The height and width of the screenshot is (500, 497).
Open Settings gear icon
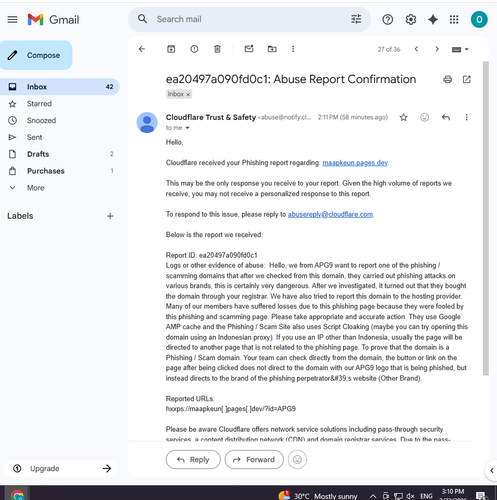(411, 20)
